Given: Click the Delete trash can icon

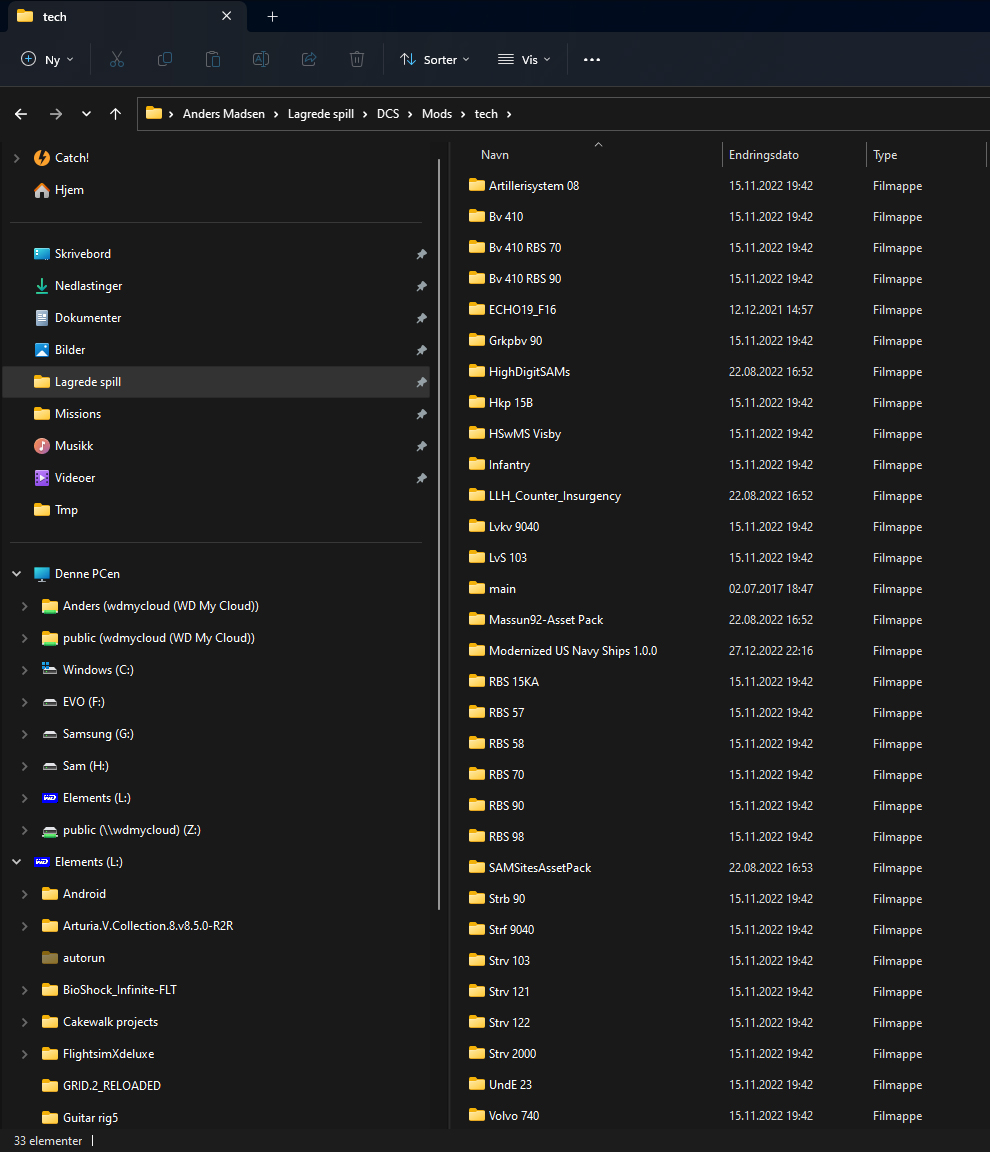Looking at the screenshot, I should point(357,60).
